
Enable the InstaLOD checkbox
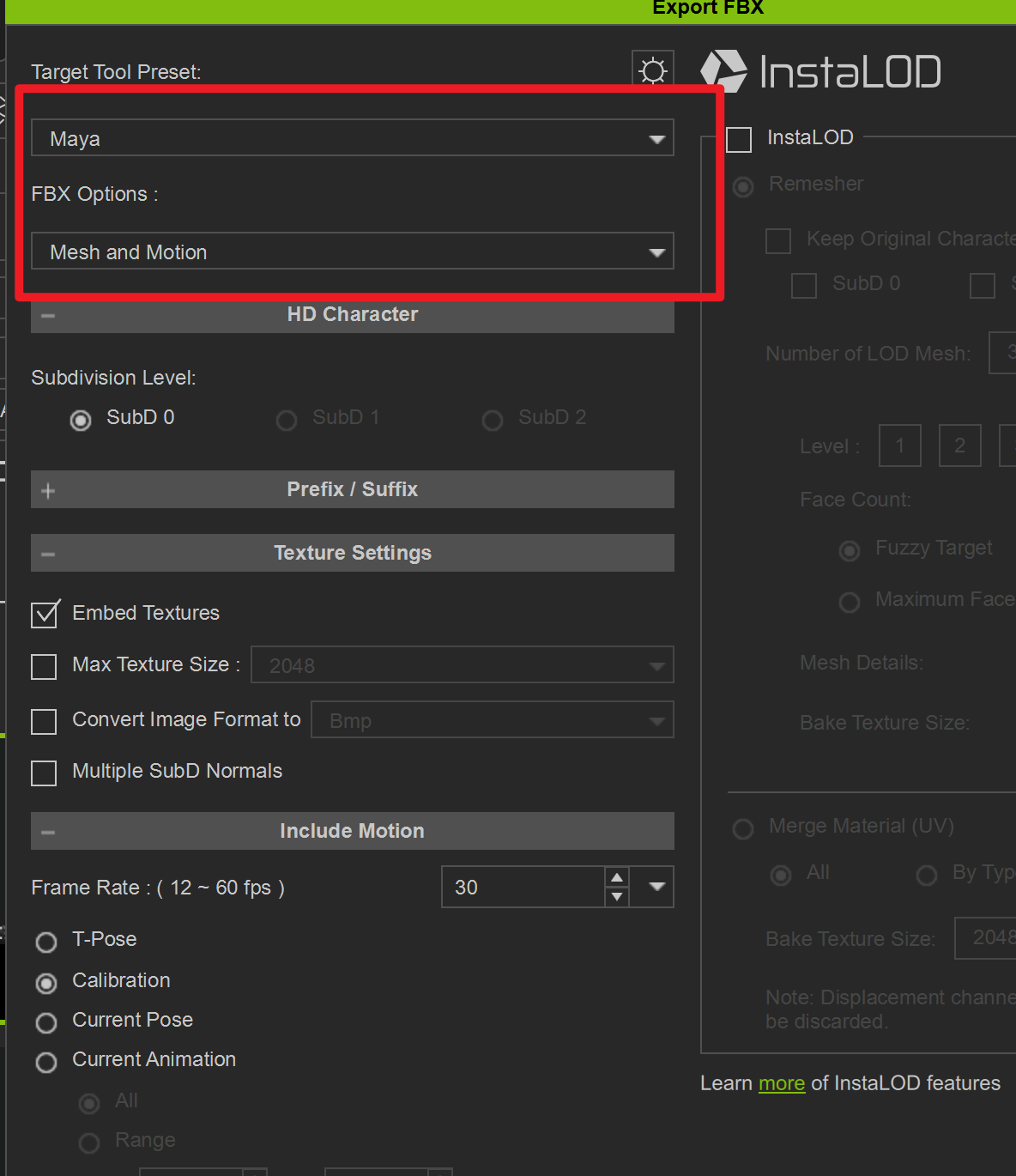[x=739, y=139]
